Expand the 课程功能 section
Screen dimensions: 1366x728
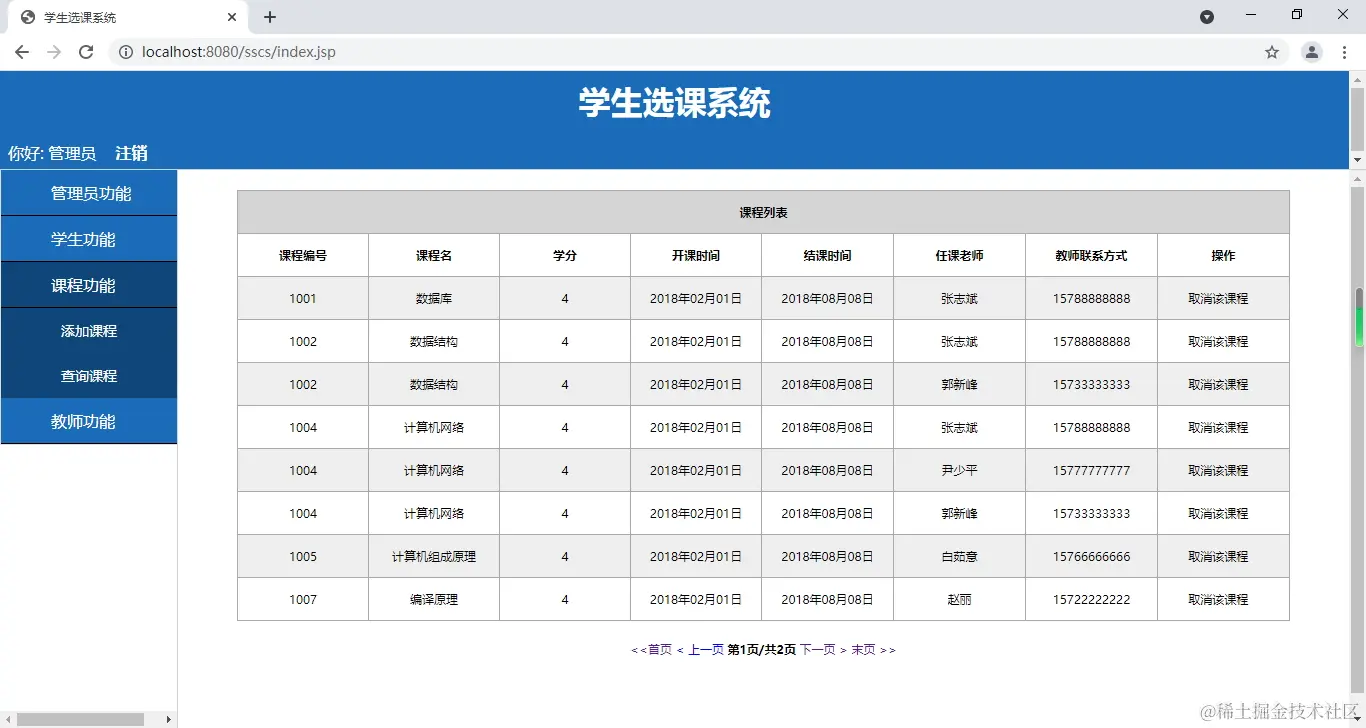[88, 284]
